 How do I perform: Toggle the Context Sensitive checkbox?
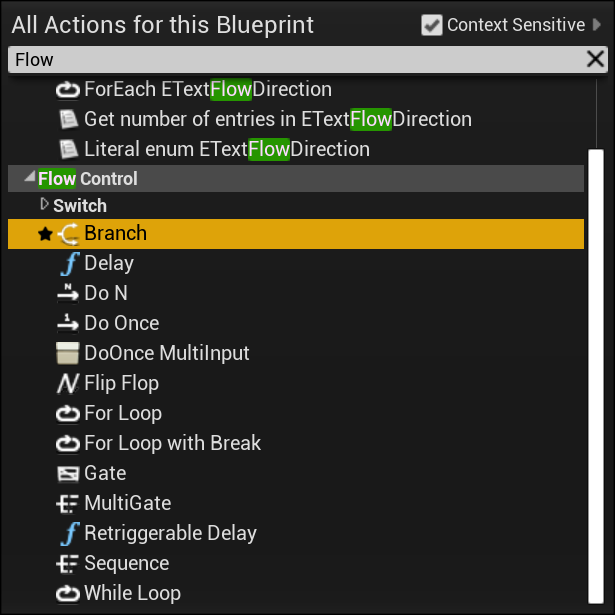pyautogui.click(x=432, y=25)
